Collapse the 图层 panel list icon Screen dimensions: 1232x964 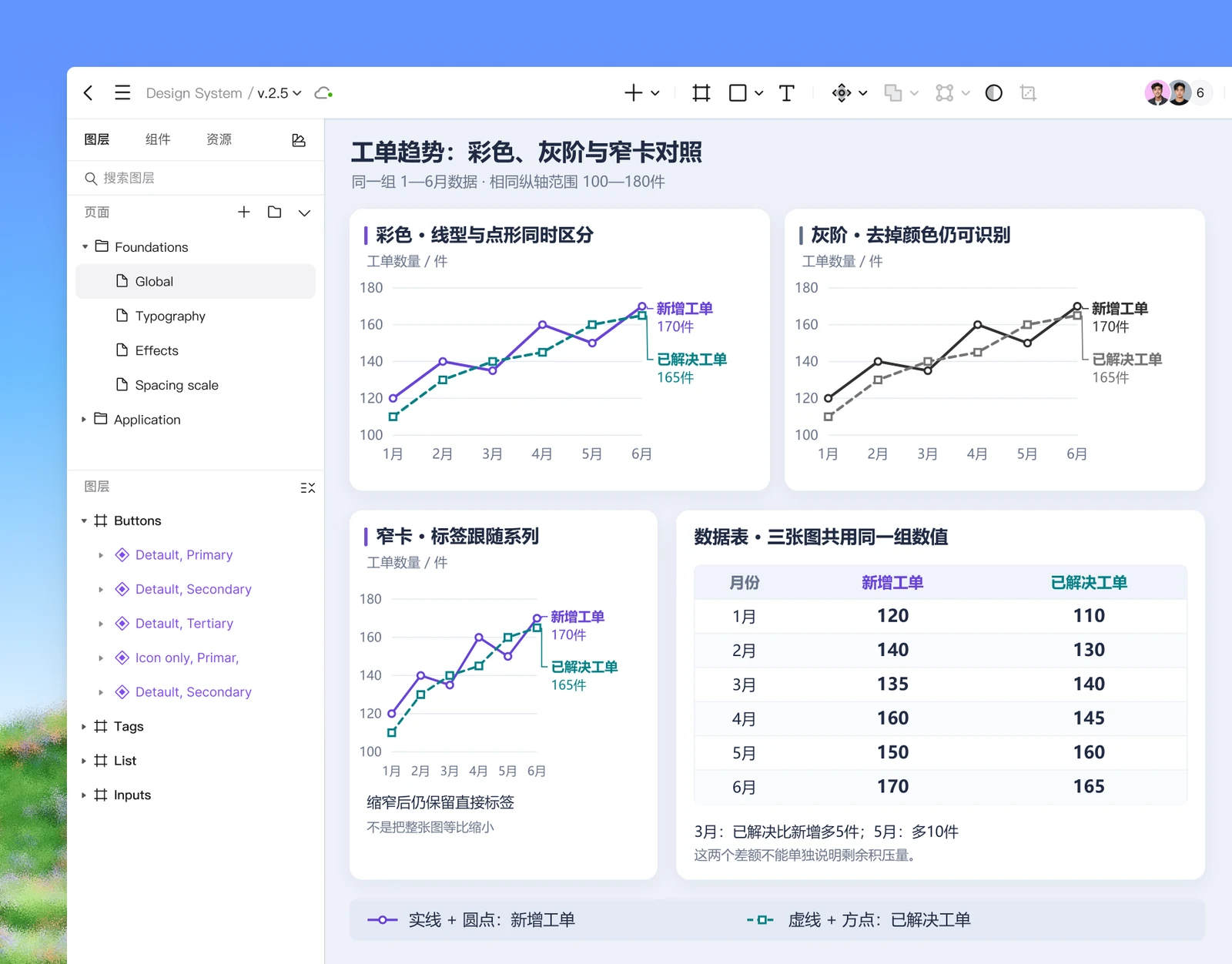308,487
